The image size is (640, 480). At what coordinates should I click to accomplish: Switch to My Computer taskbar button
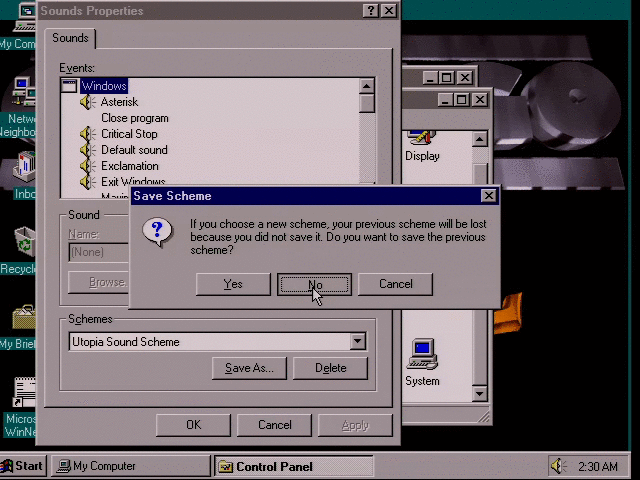click(131, 466)
